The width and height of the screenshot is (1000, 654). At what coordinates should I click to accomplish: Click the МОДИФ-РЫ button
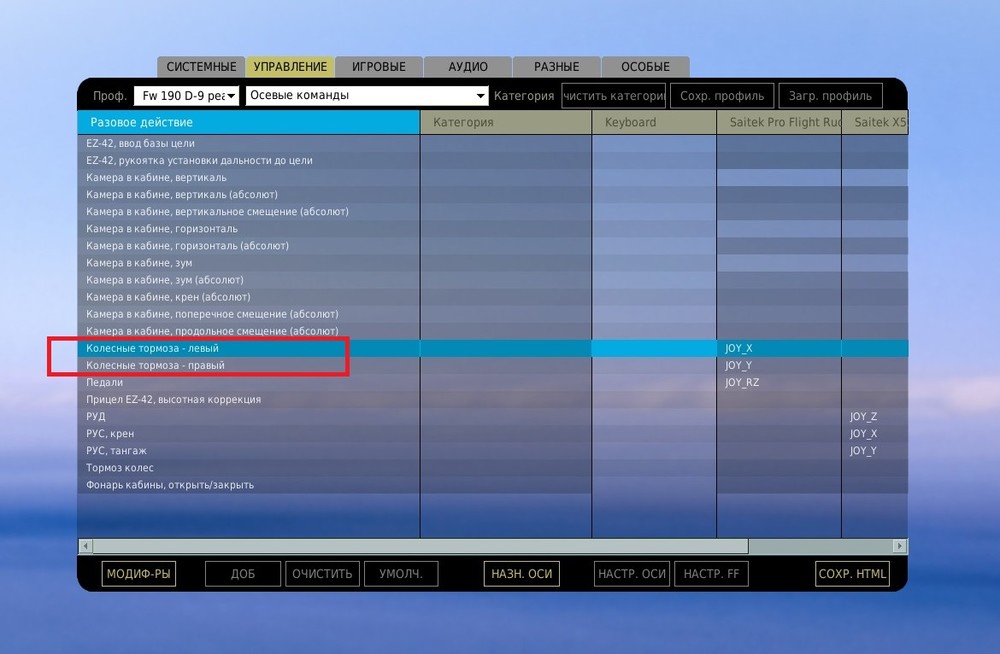tap(138, 574)
